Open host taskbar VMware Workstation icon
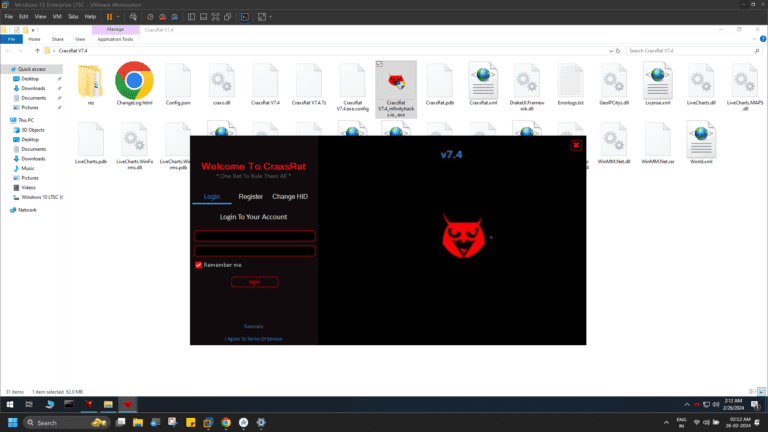This screenshot has height=432, width=768. pos(208,422)
